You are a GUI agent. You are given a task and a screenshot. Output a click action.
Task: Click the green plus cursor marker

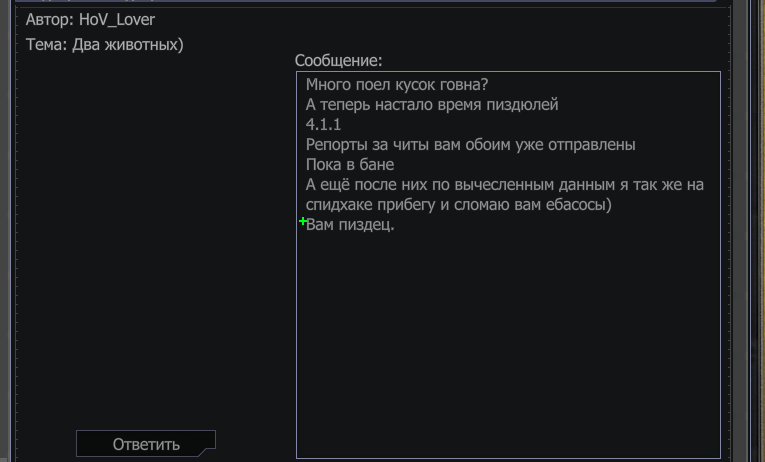(x=302, y=222)
